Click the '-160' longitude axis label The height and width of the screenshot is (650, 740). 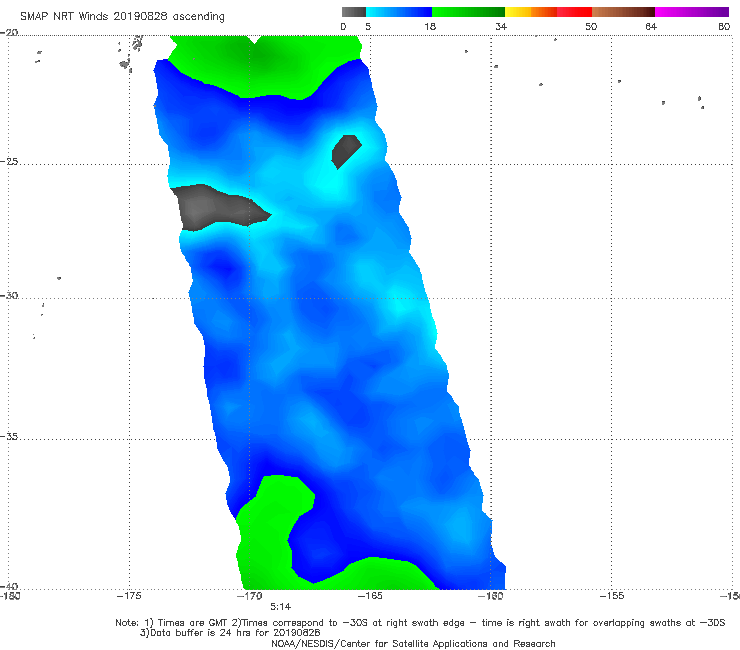(x=491, y=596)
